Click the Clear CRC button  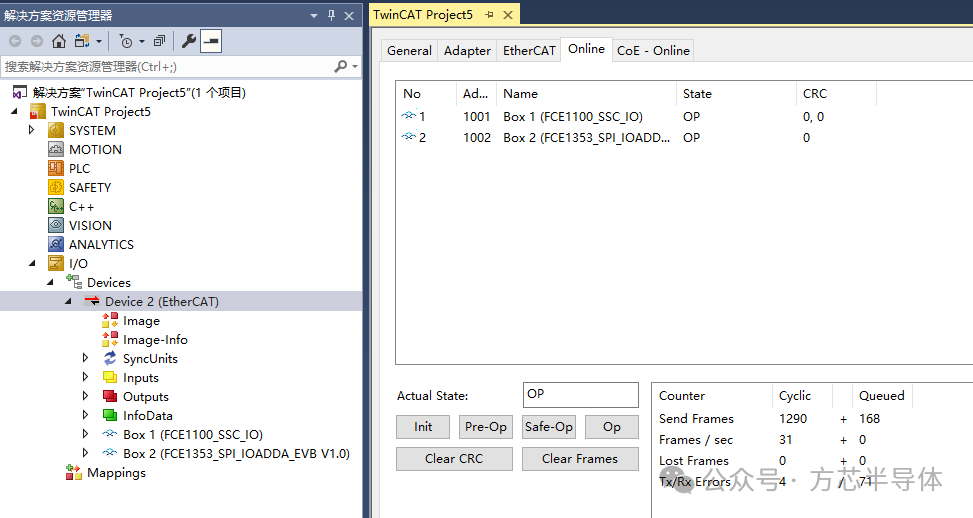454,458
